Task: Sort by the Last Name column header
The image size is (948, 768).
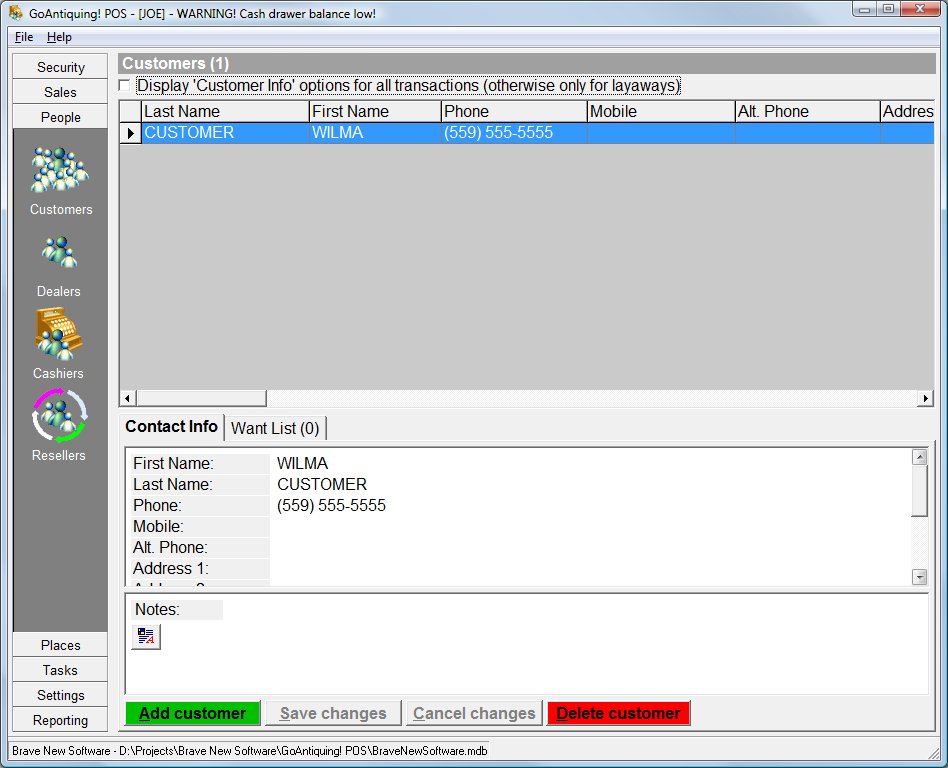Action: click(226, 111)
